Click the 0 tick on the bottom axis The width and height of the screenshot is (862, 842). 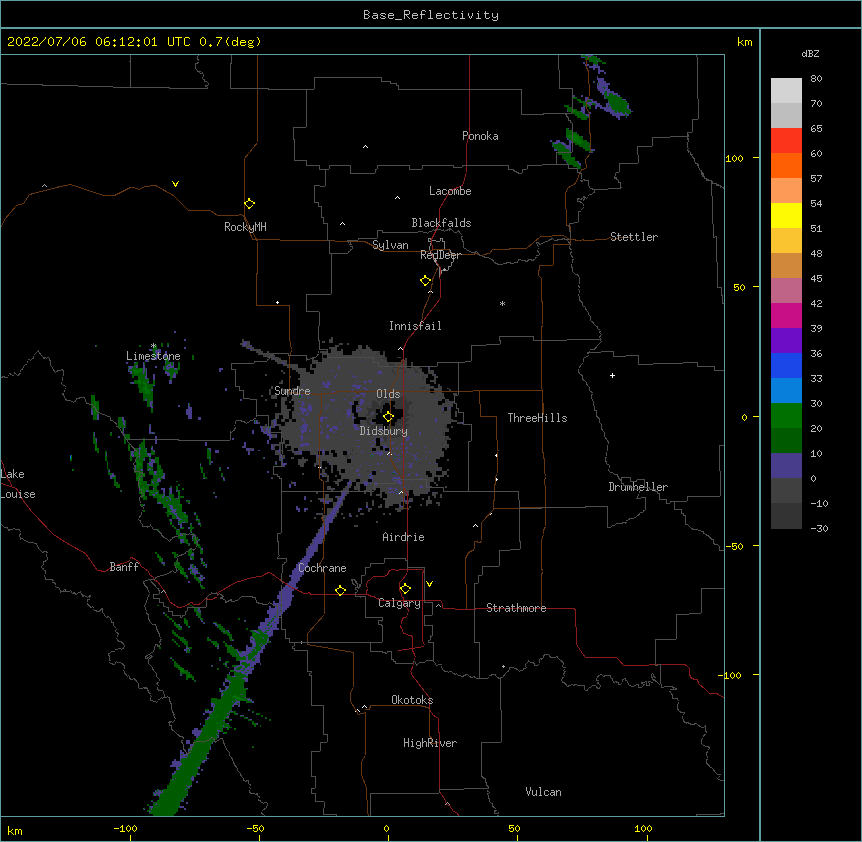click(x=386, y=828)
